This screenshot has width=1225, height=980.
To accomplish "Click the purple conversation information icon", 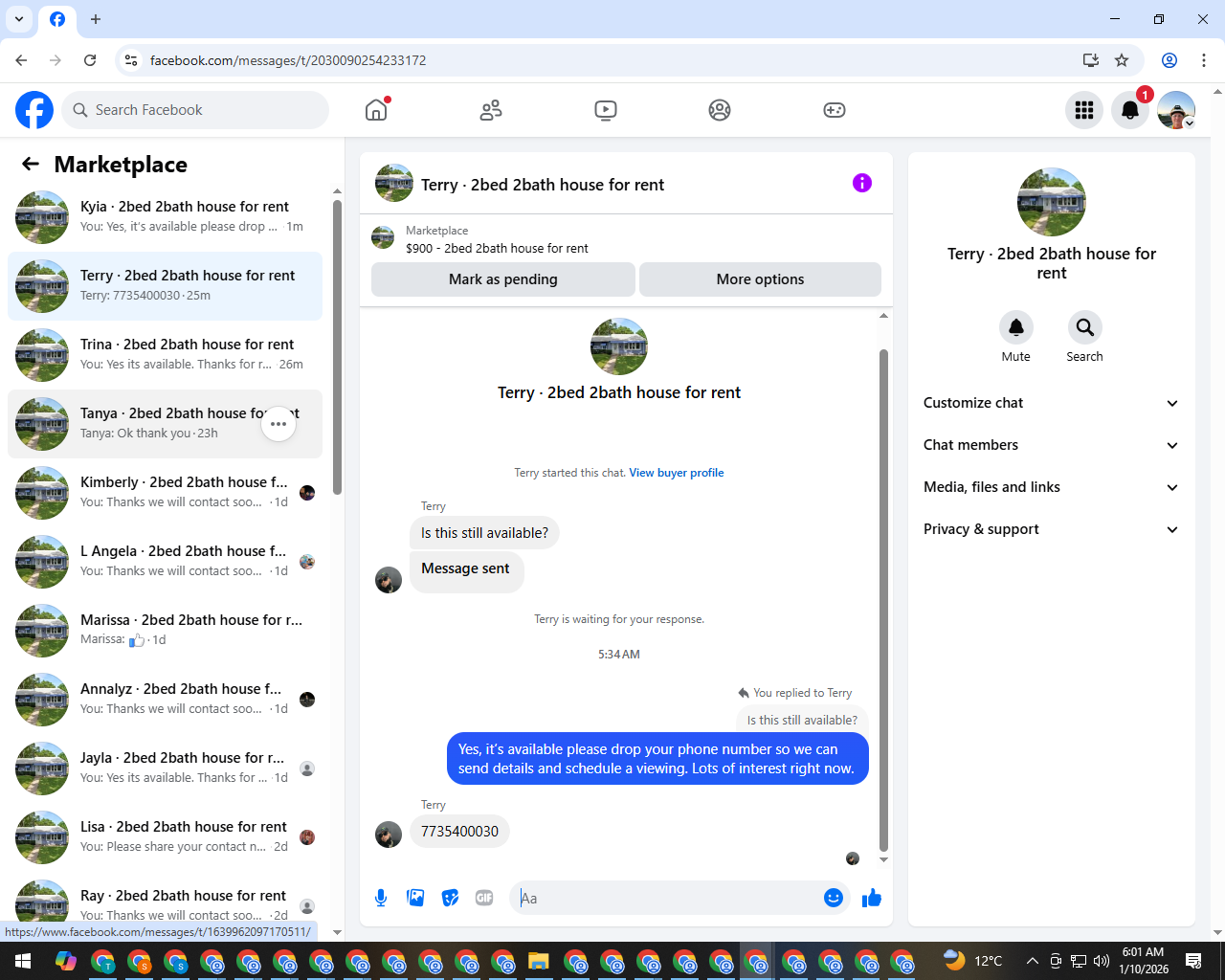I will pyautogui.click(x=862, y=183).
